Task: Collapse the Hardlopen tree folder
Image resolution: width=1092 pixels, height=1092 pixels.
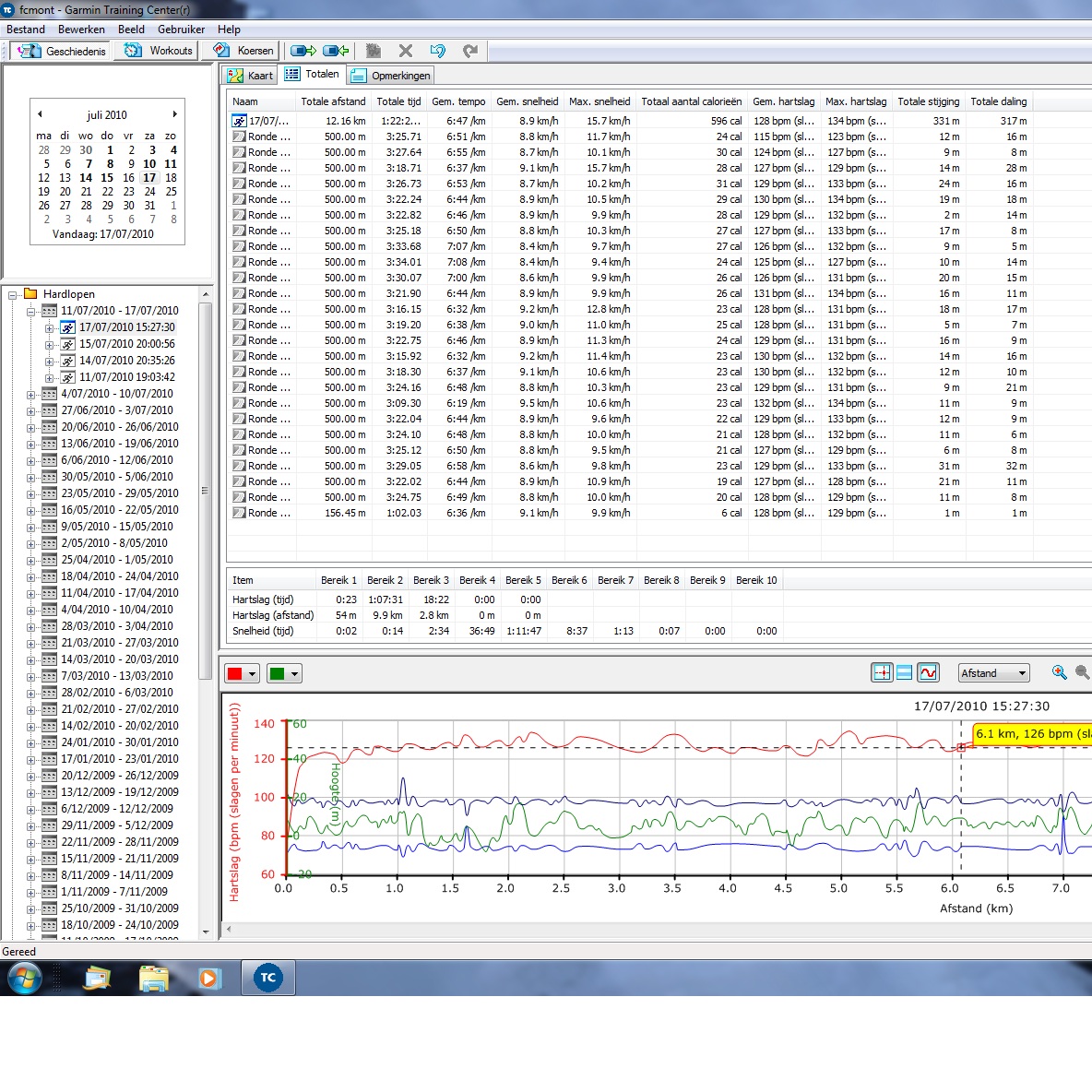Action: 13,294
